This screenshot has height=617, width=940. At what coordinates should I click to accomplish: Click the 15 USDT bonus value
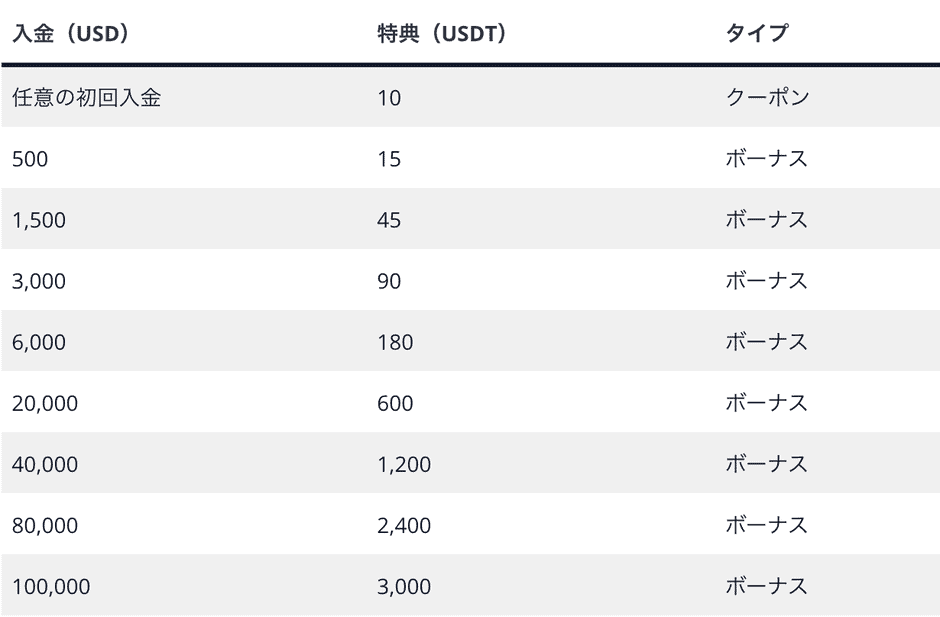tap(389, 159)
